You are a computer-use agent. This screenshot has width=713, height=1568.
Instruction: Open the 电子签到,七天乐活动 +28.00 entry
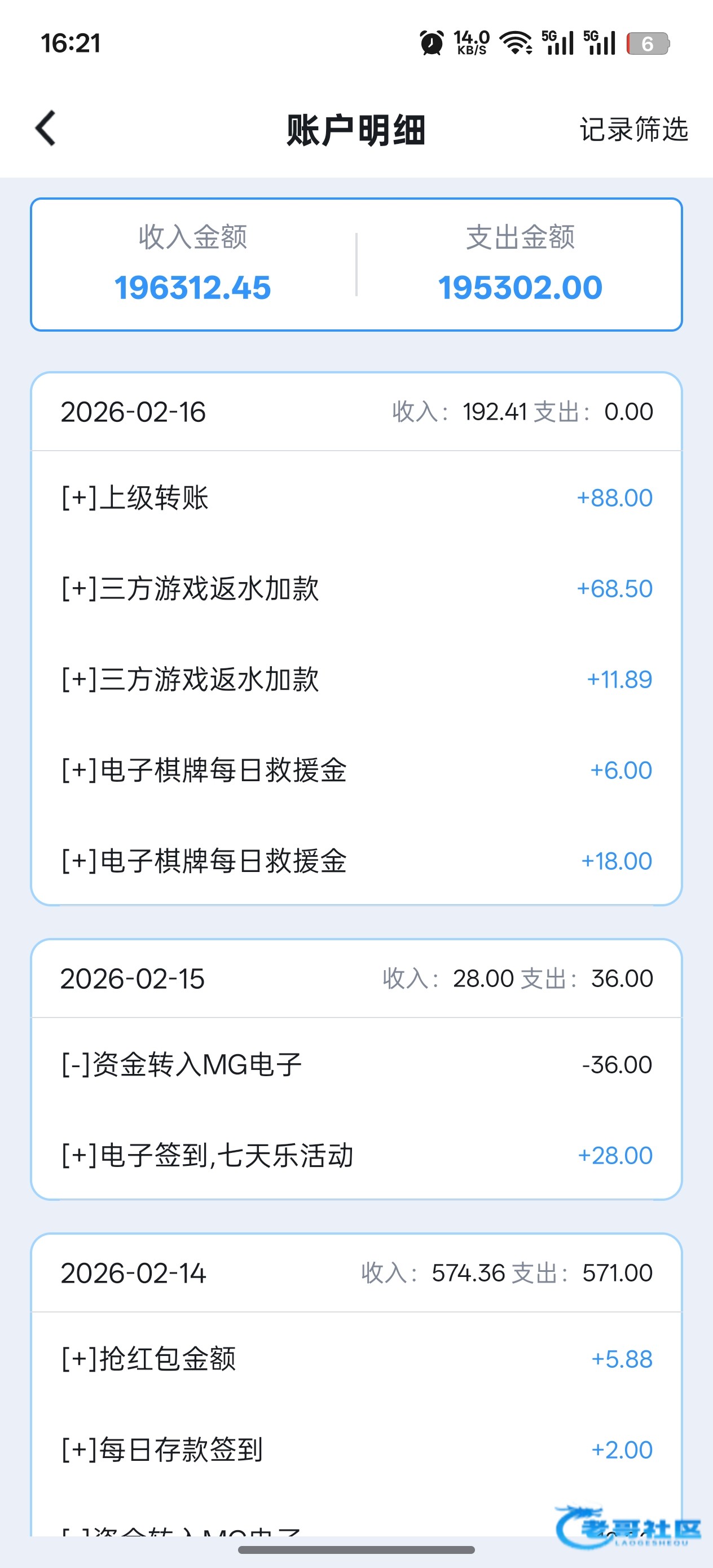click(356, 1155)
